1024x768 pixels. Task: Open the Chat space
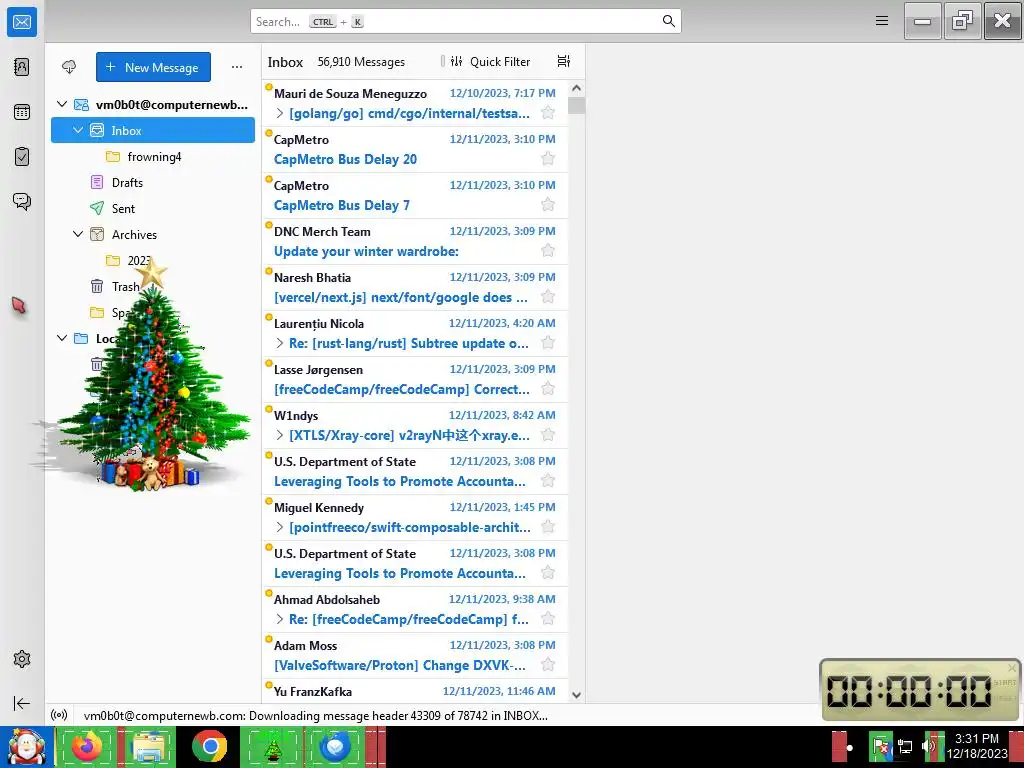[x=22, y=201]
